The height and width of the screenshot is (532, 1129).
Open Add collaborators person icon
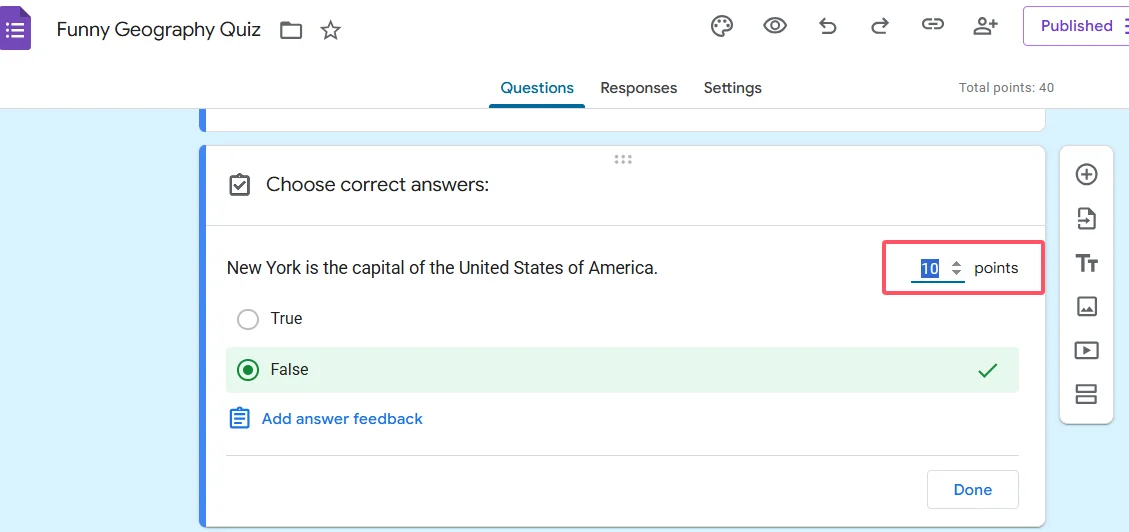[985, 27]
